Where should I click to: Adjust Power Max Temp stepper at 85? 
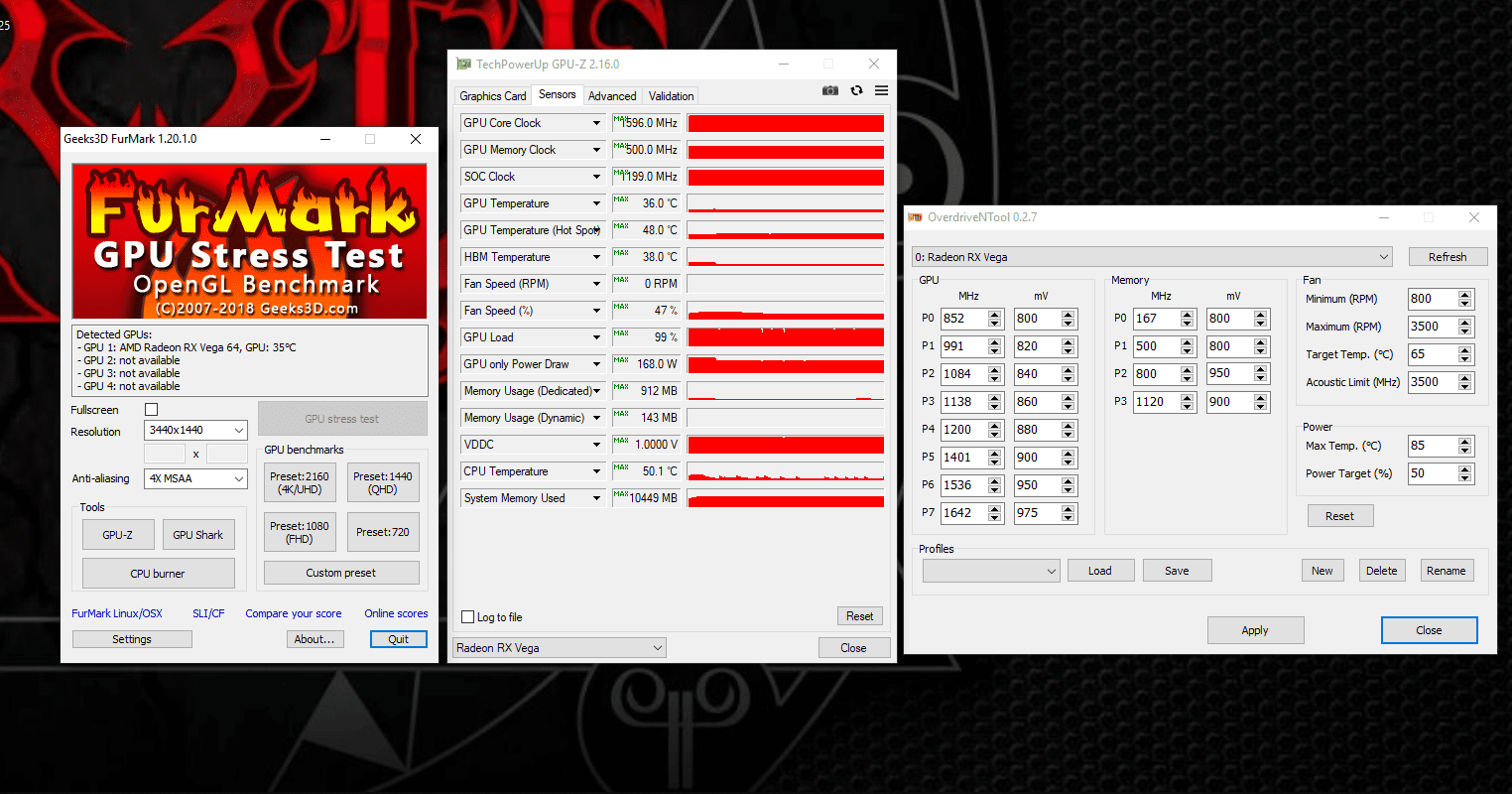point(1465,446)
